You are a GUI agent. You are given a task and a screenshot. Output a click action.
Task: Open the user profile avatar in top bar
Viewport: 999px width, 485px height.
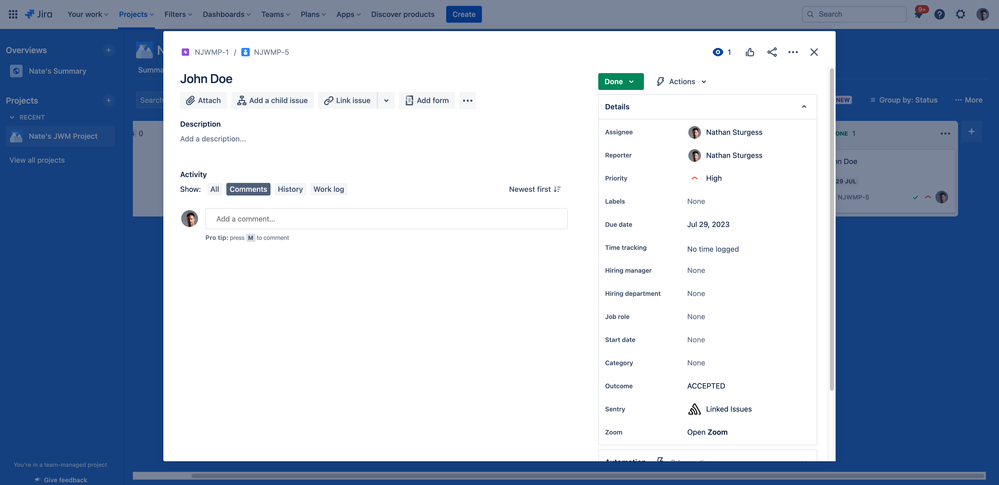pyautogui.click(x=982, y=14)
